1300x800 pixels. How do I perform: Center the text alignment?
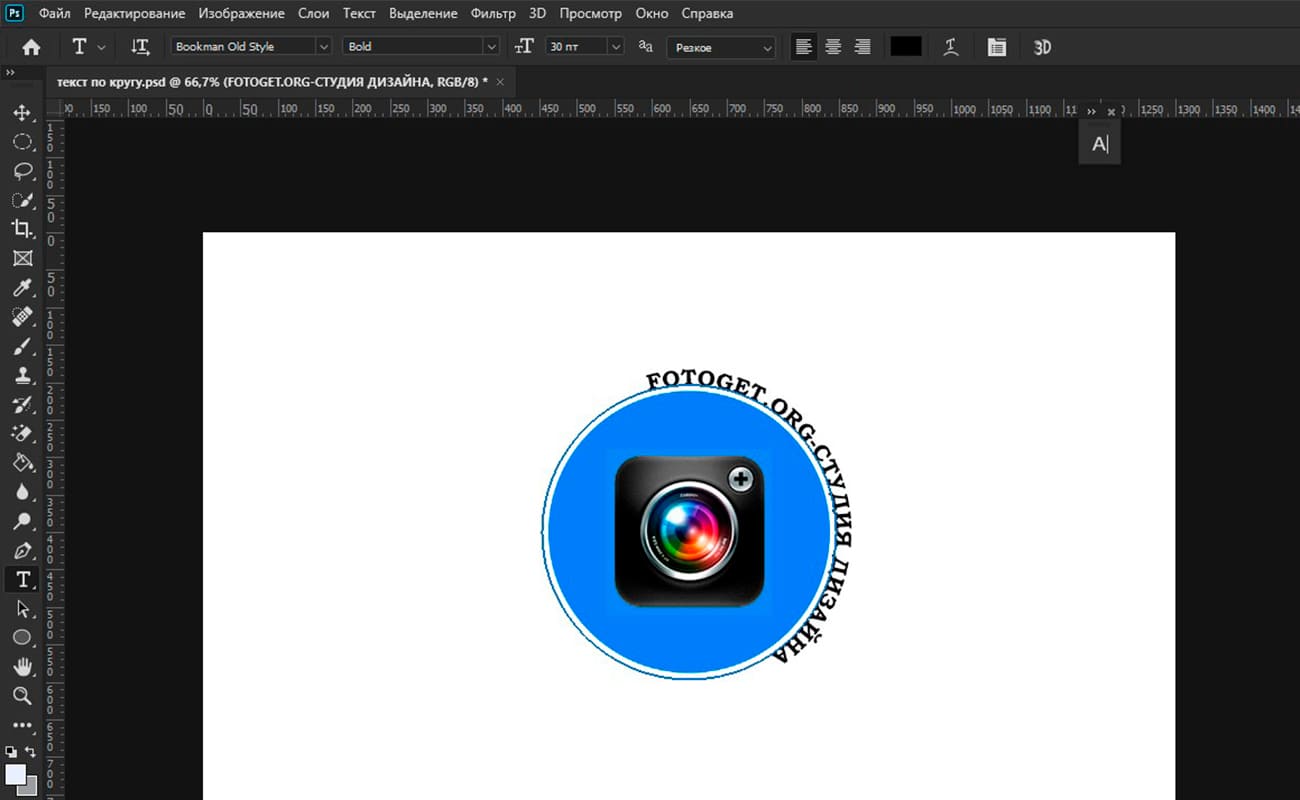pyautogui.click(x=833, y=47)
